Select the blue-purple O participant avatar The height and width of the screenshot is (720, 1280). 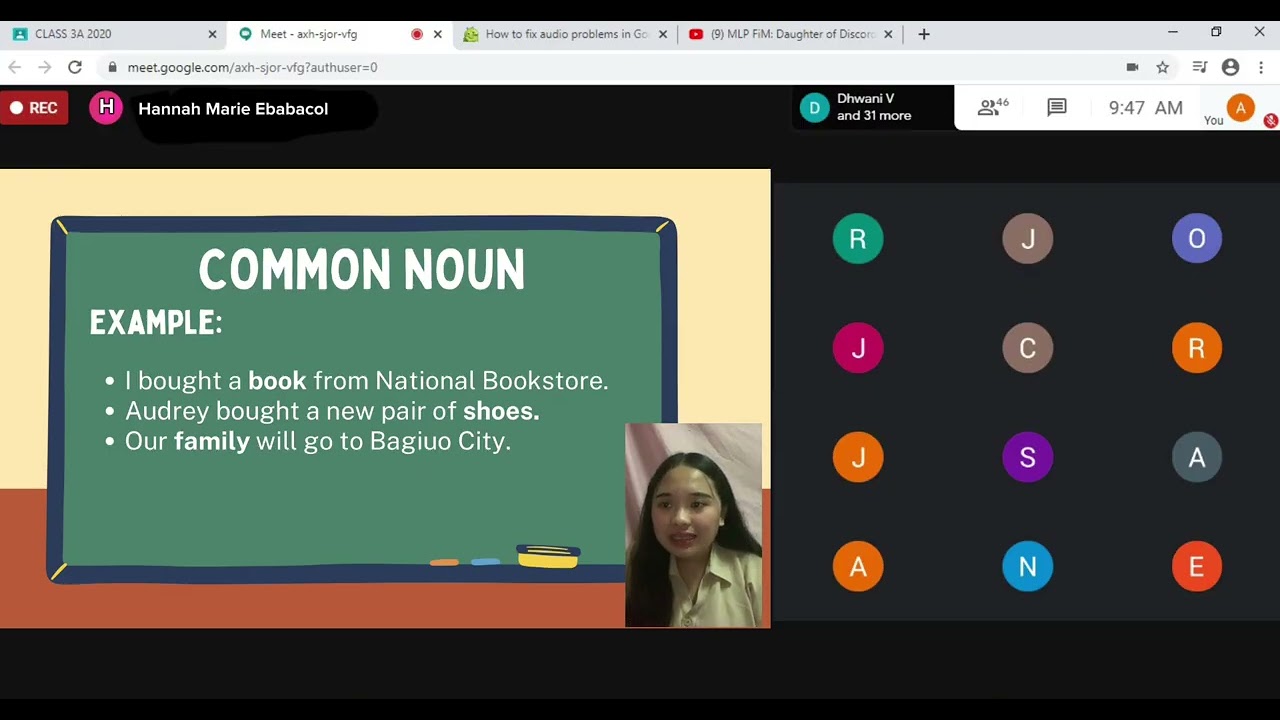(x=1197, y=239)
